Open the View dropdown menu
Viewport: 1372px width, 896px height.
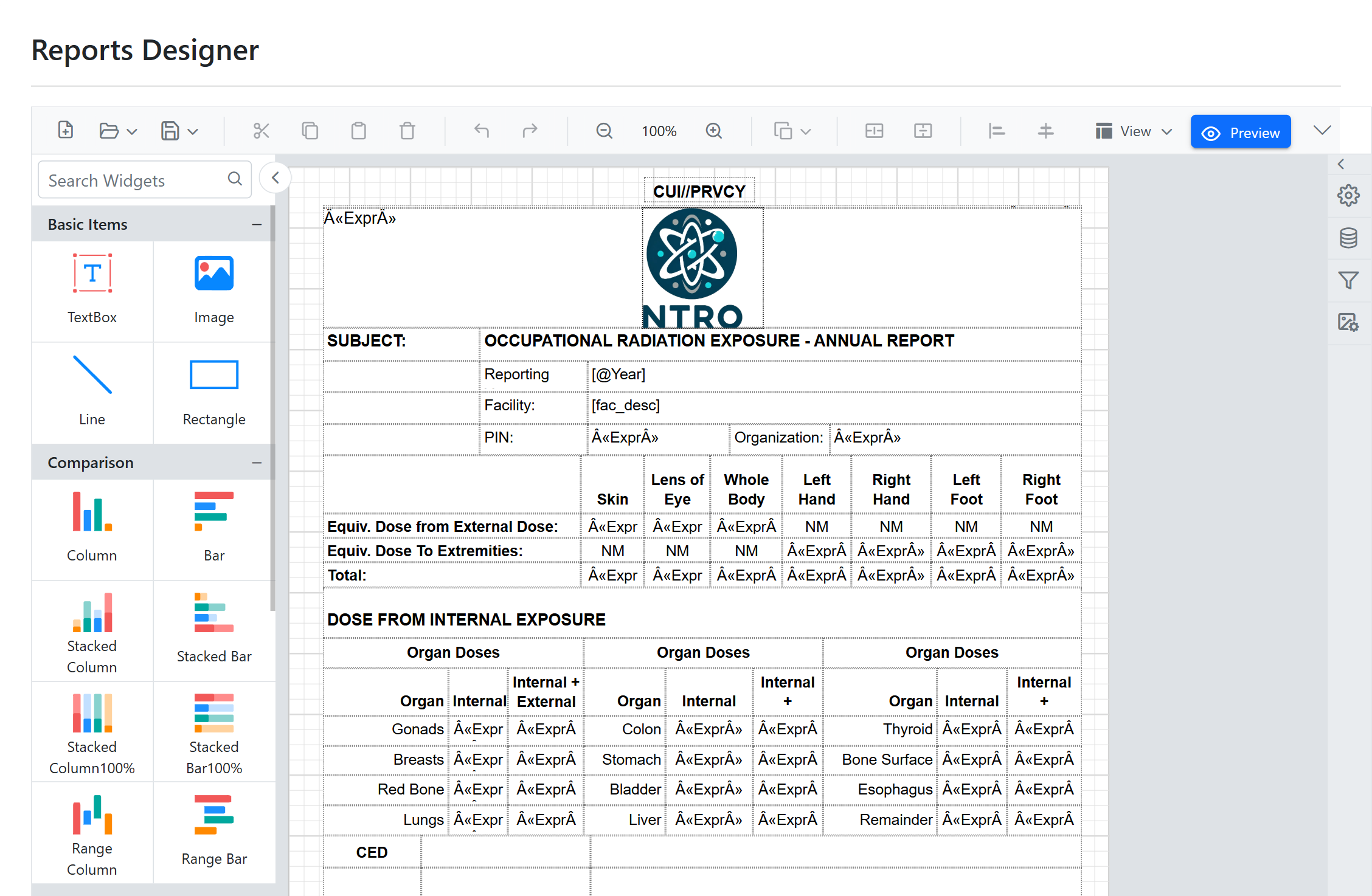pyautogui.click(x=1134, y=131)
